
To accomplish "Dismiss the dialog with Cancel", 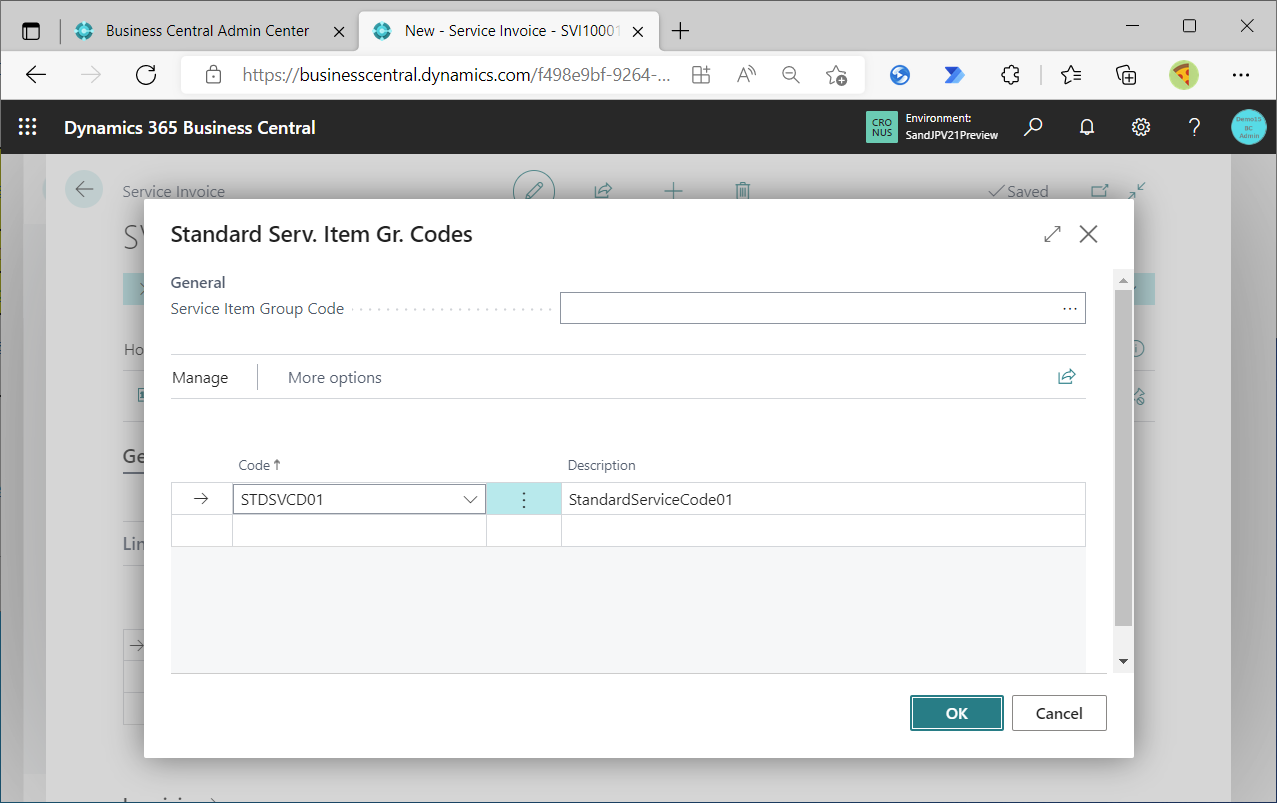I will click(1058, 712).
